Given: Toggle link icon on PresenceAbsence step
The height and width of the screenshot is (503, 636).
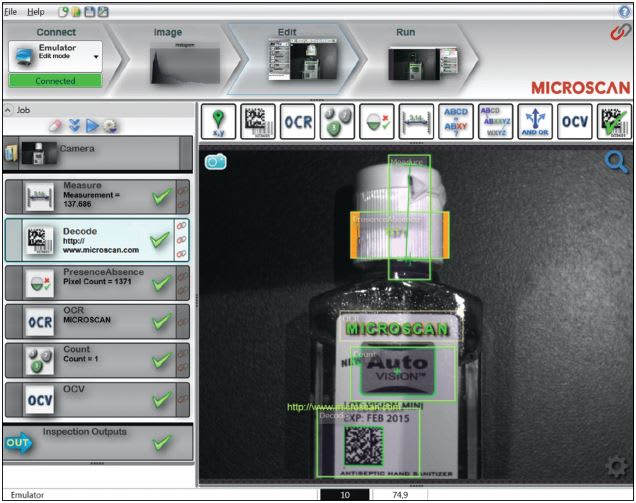Looking at the screenshot, I should point(183,276).
